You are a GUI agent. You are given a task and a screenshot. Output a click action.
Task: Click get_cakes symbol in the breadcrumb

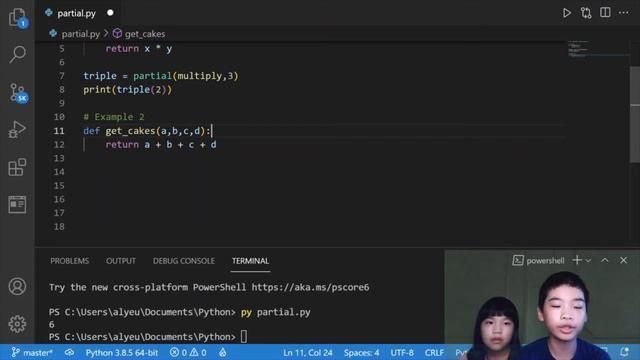145,34
